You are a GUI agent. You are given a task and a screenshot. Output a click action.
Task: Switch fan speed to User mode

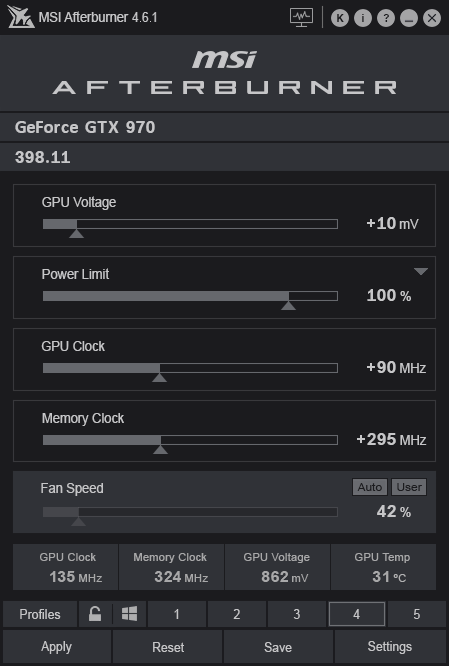[409, 487]
